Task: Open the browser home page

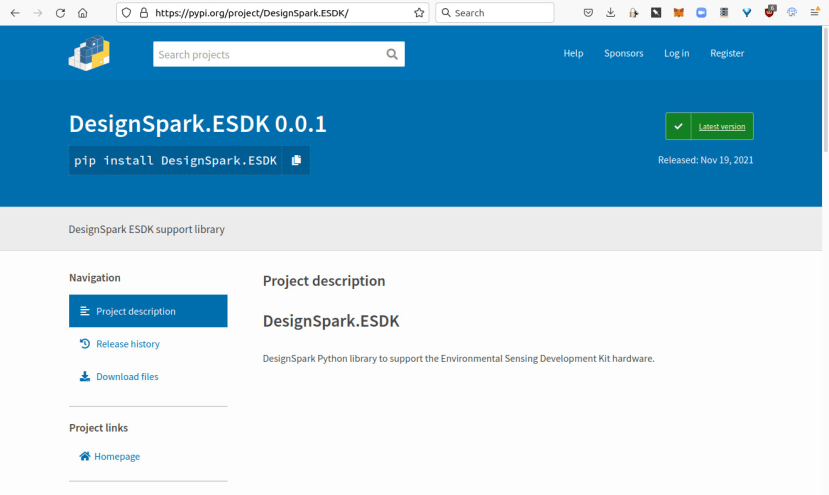Action: tap(82, 13)
